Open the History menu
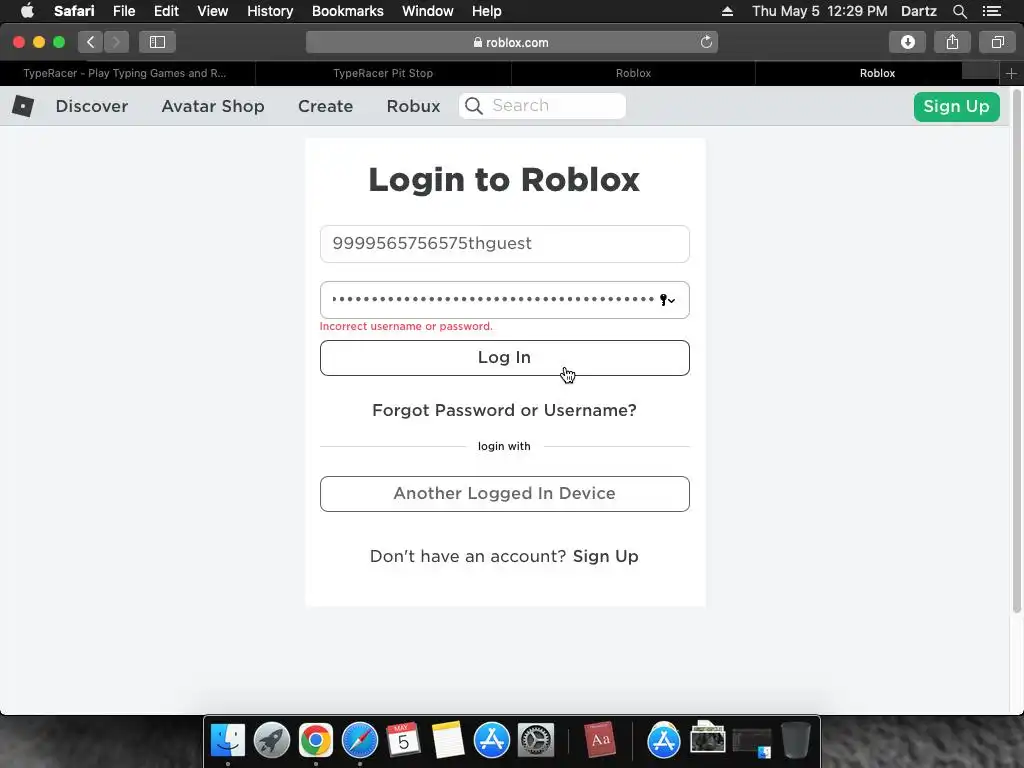1024x768 pixels. coord(270,11)
